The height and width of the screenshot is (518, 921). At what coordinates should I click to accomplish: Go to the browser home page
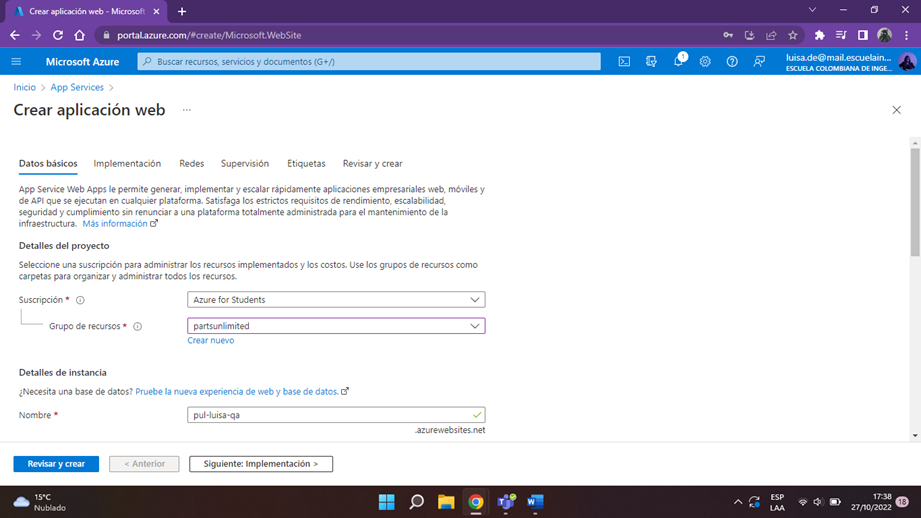coord(79,35)
